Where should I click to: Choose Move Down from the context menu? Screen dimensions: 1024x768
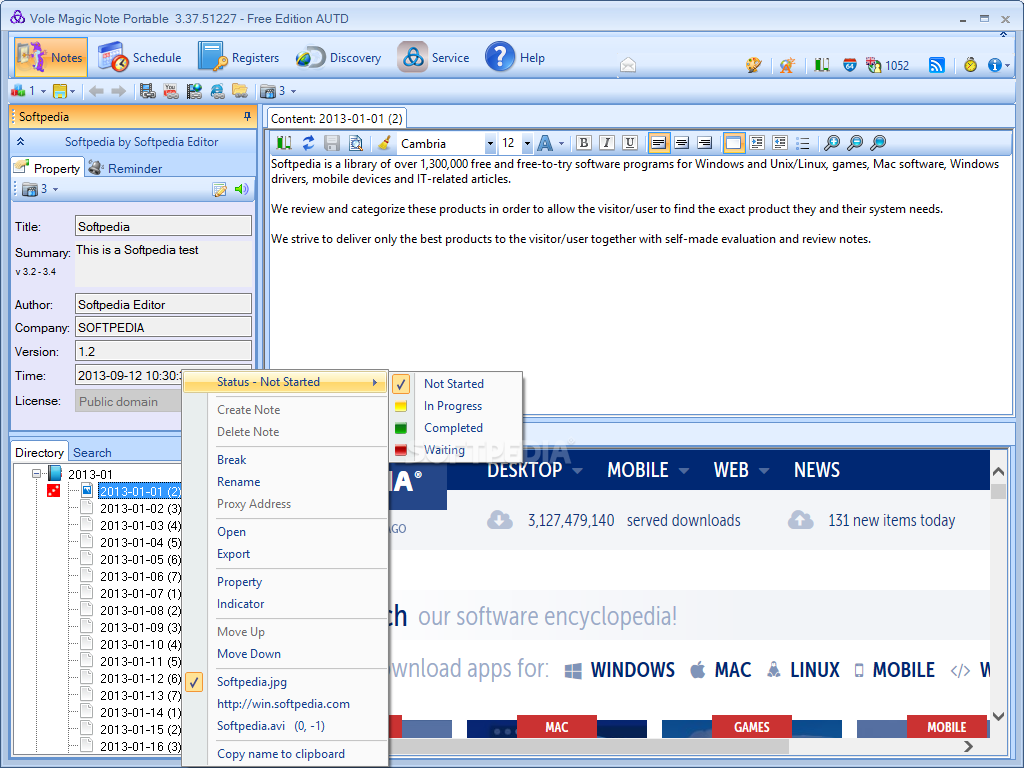[249, 654]
